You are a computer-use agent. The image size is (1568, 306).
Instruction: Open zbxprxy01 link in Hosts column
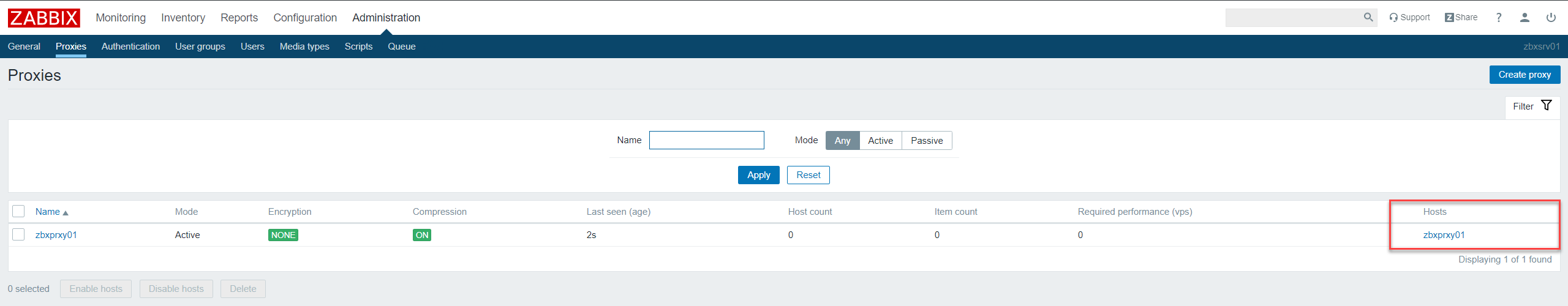[1444, 235]
